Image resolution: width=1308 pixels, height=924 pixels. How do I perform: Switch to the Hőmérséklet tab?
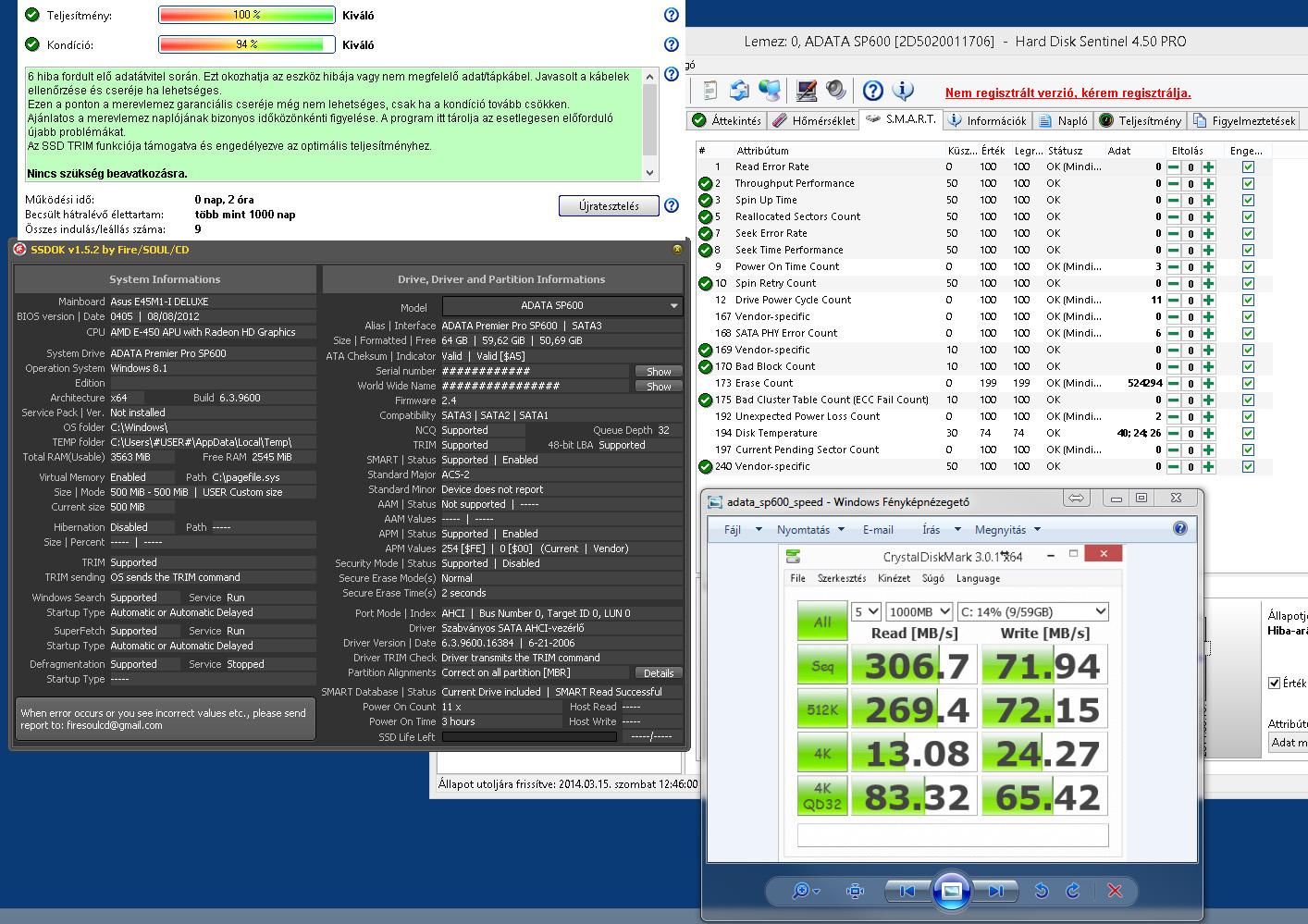[x=814, y=120]
